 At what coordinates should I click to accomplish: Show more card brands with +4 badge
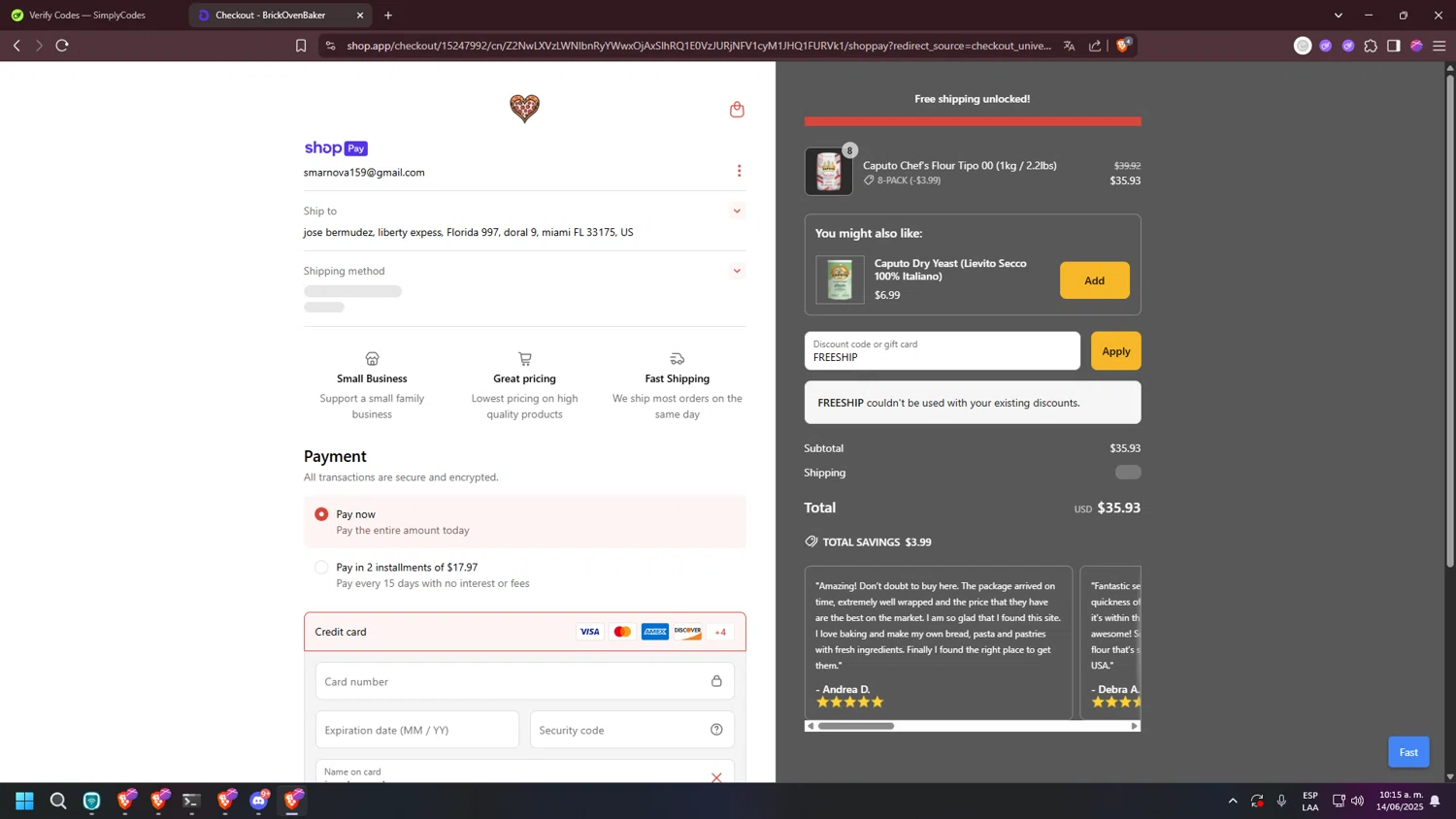pos(720,632)
